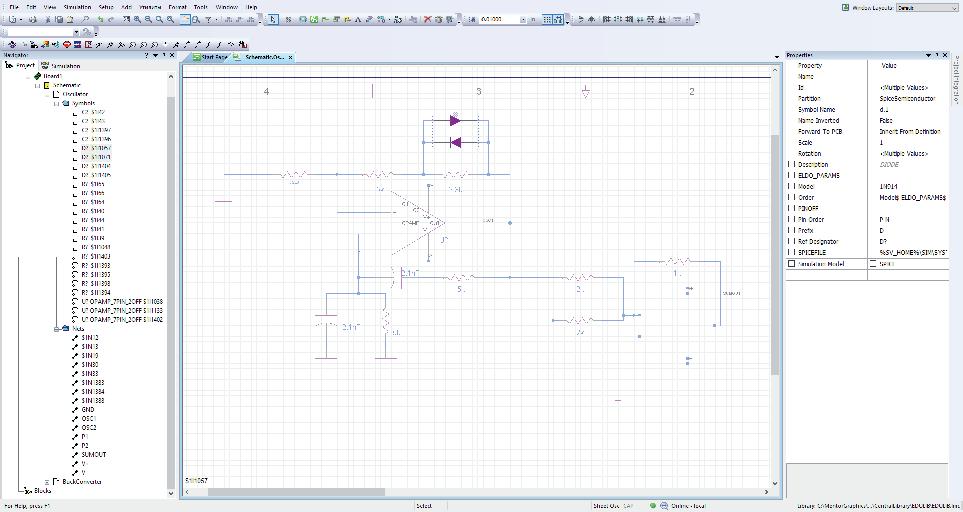963x512 pixels.
Task: Collapse the Nets folder node
Action: 56,328
